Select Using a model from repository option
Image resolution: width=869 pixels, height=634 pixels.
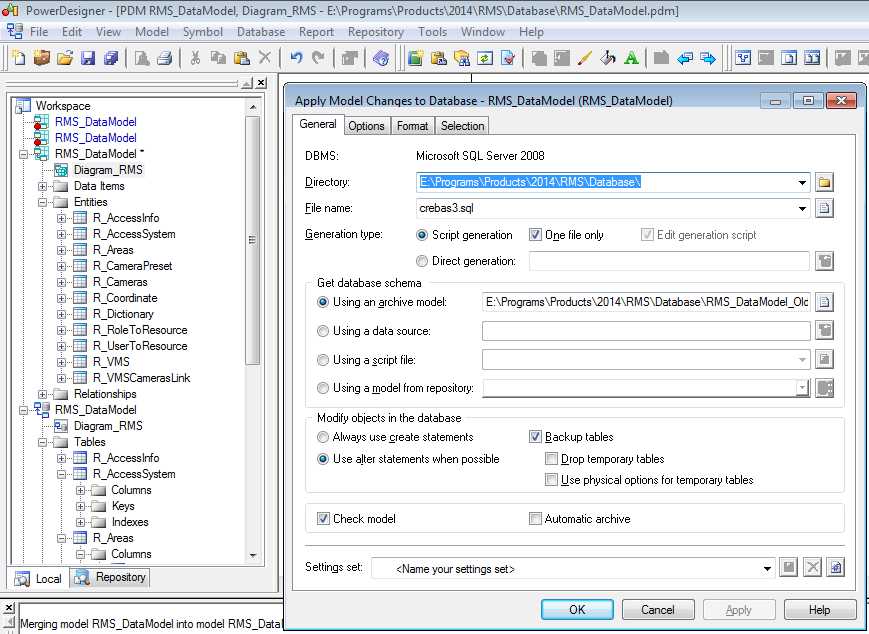coord(323,388)
